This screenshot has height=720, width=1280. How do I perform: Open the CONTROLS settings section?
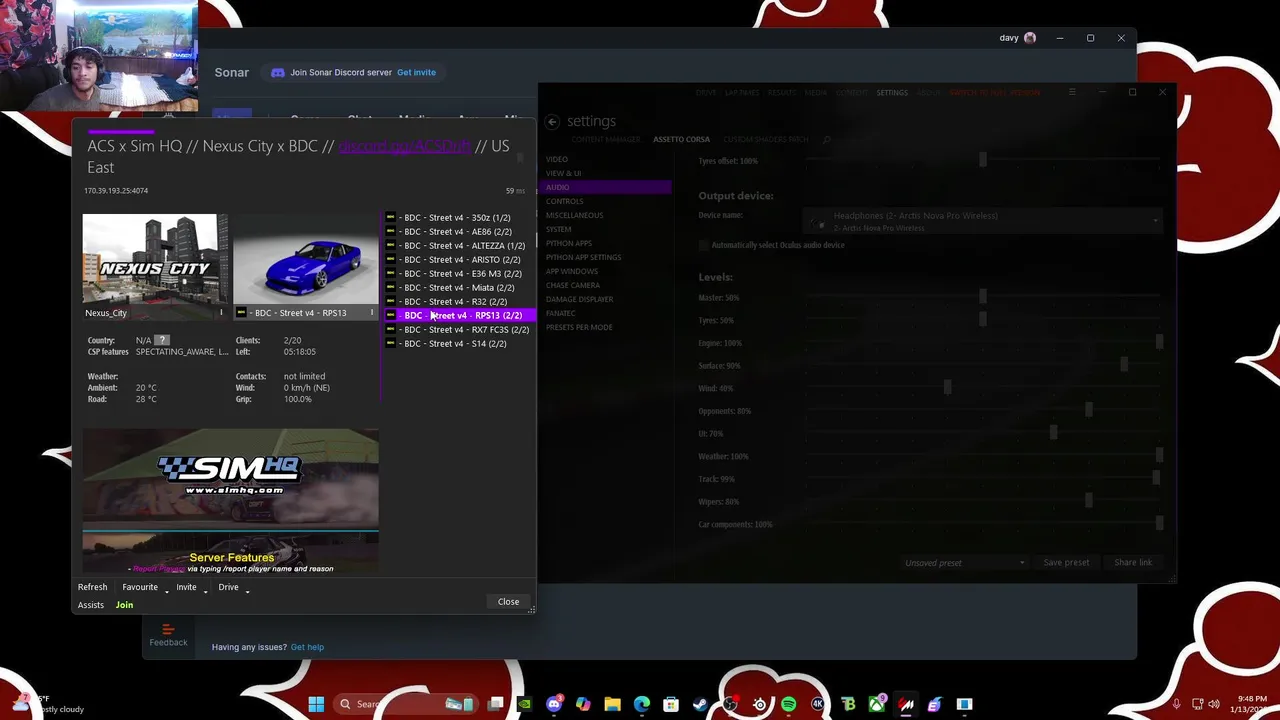tap(564, 201)
